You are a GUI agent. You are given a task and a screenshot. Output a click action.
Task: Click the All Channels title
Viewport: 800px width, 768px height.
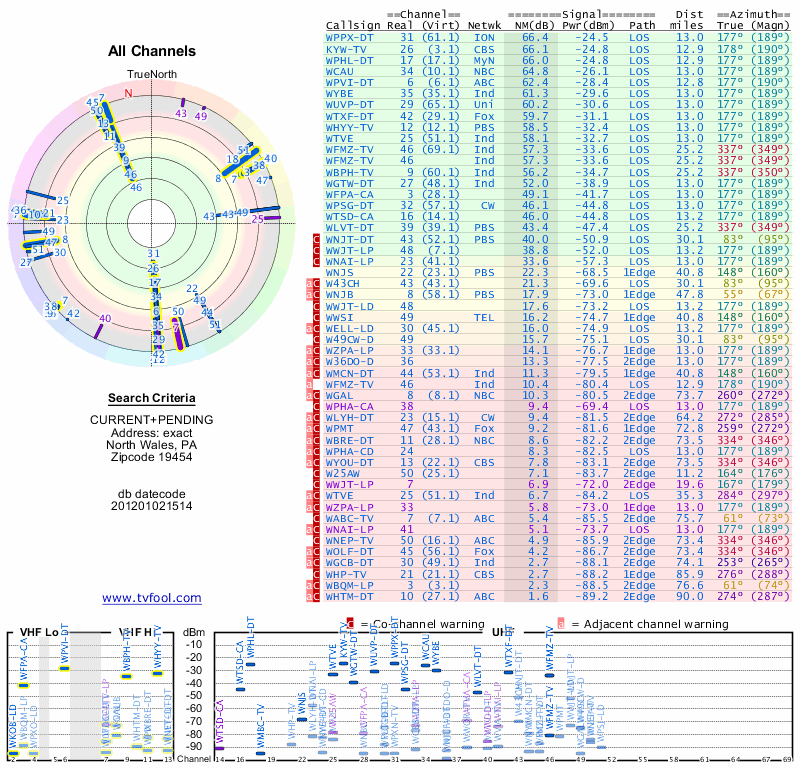pyautogui.click(x=151, y=51)
